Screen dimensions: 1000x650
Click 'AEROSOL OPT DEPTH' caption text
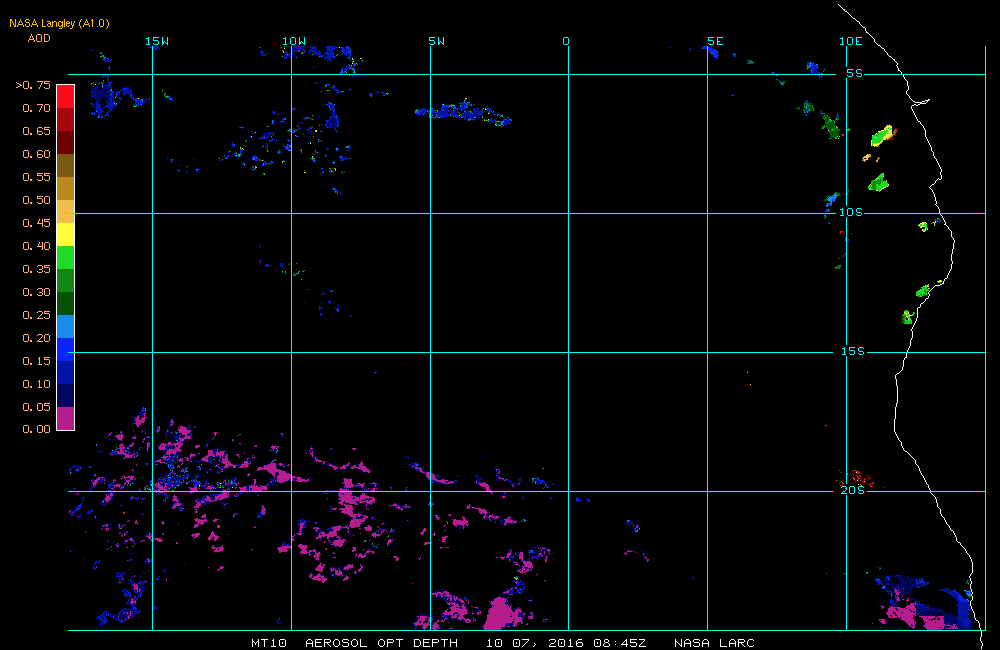381,643
